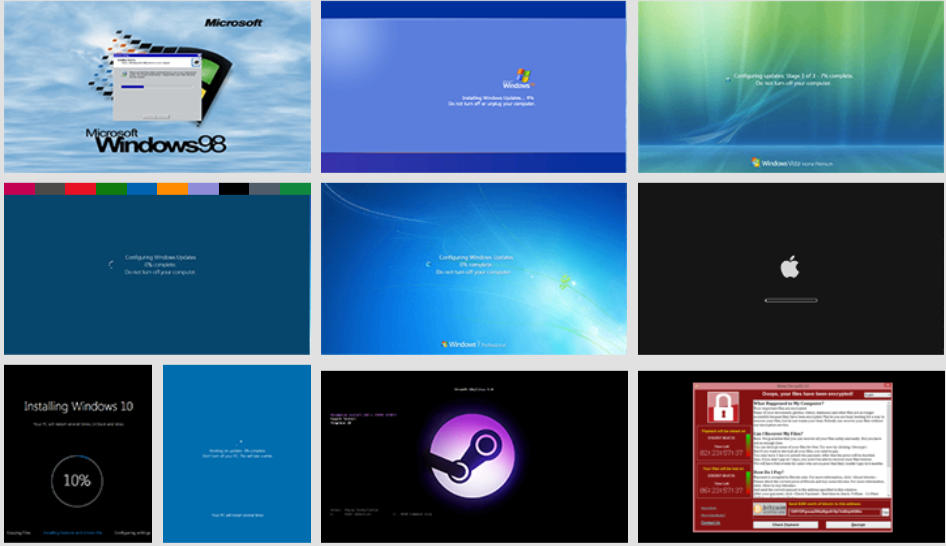The image size is (946, 546).
Task: Open the Windows 98 setup screen thumbnail
Action: [x=157, y=87]
